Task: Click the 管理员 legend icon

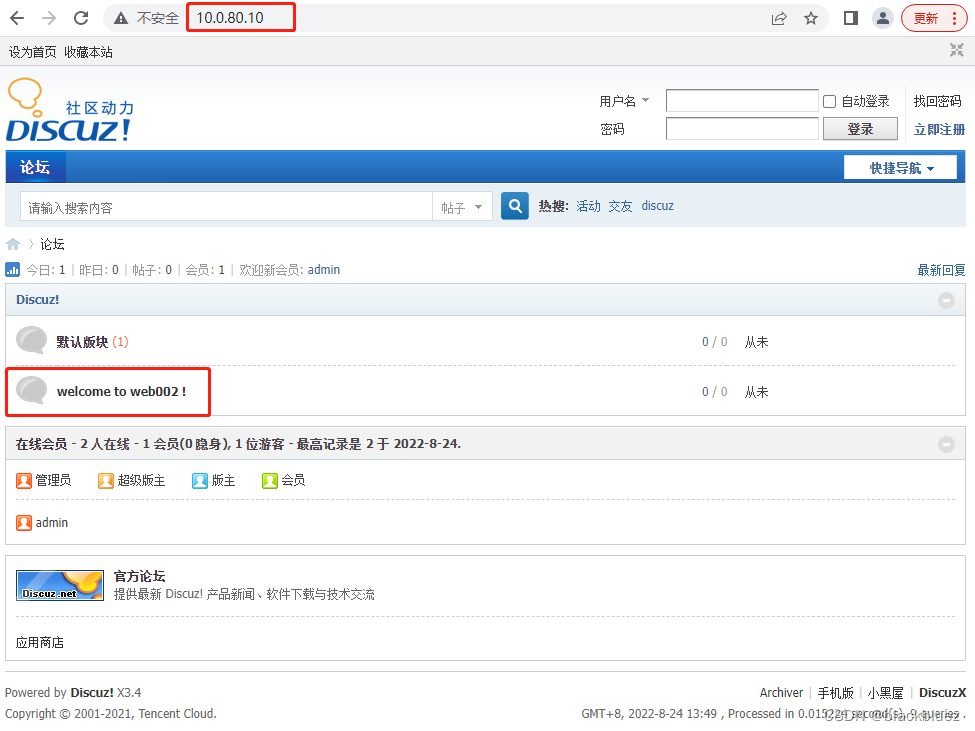Action: point(24,480)
